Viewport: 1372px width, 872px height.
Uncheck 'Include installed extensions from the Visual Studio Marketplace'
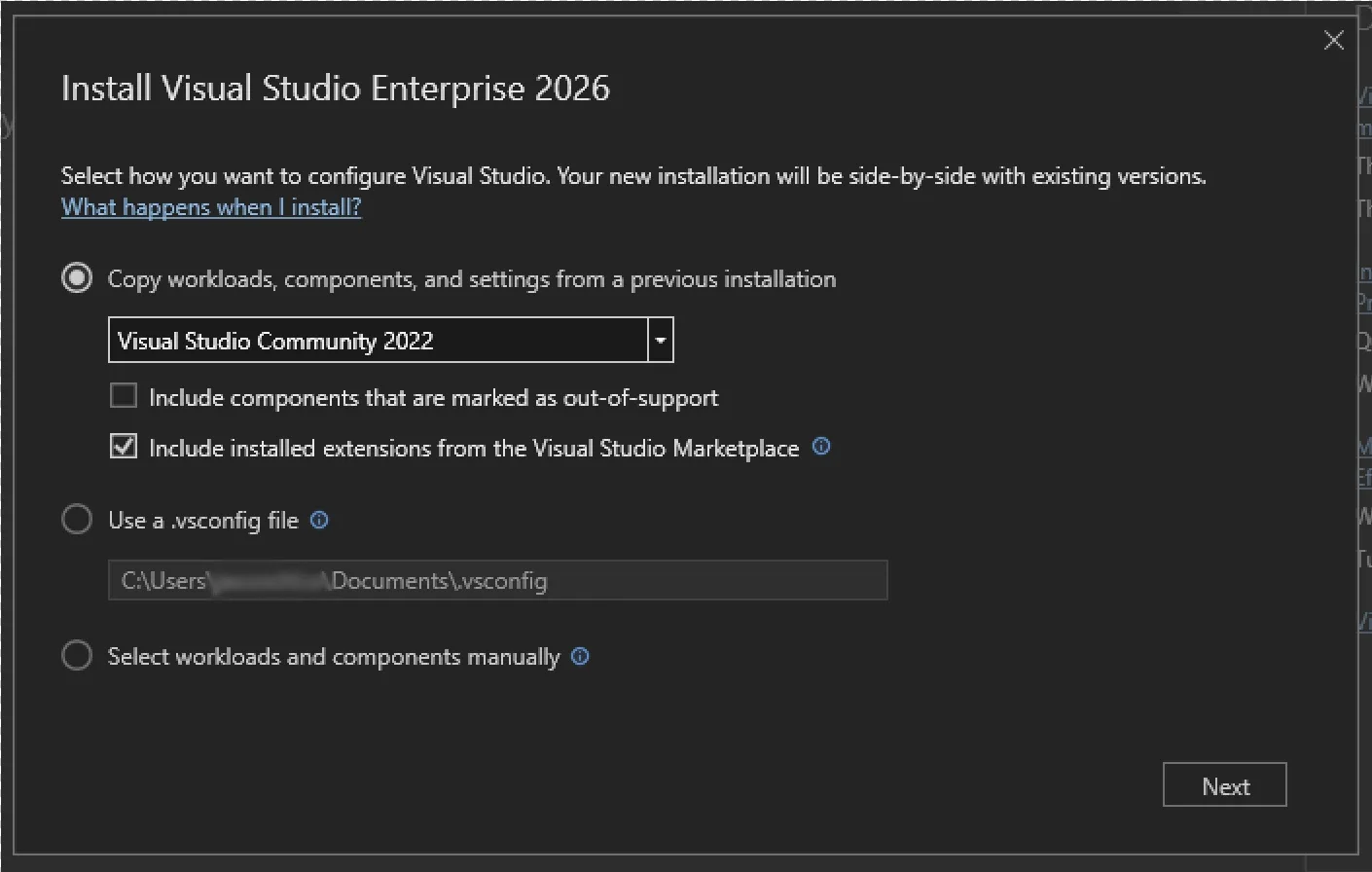click(x=123, y=446)
